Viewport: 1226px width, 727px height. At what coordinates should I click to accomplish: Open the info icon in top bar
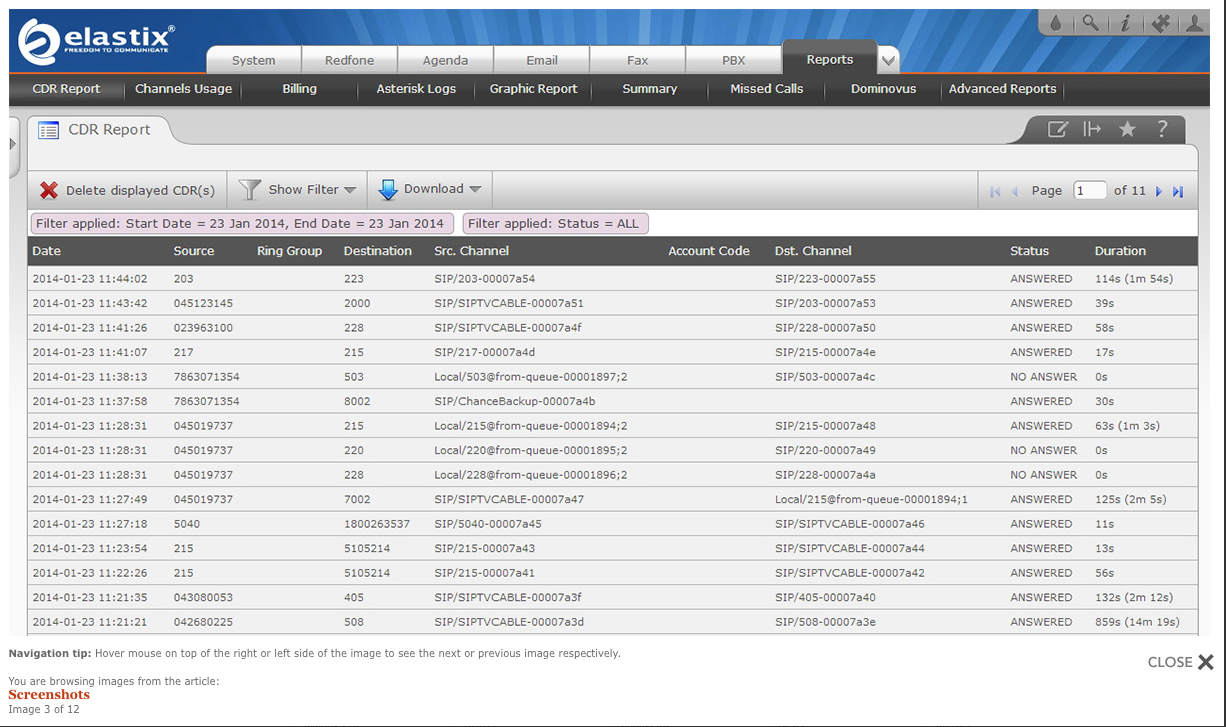pos(1125,23)
